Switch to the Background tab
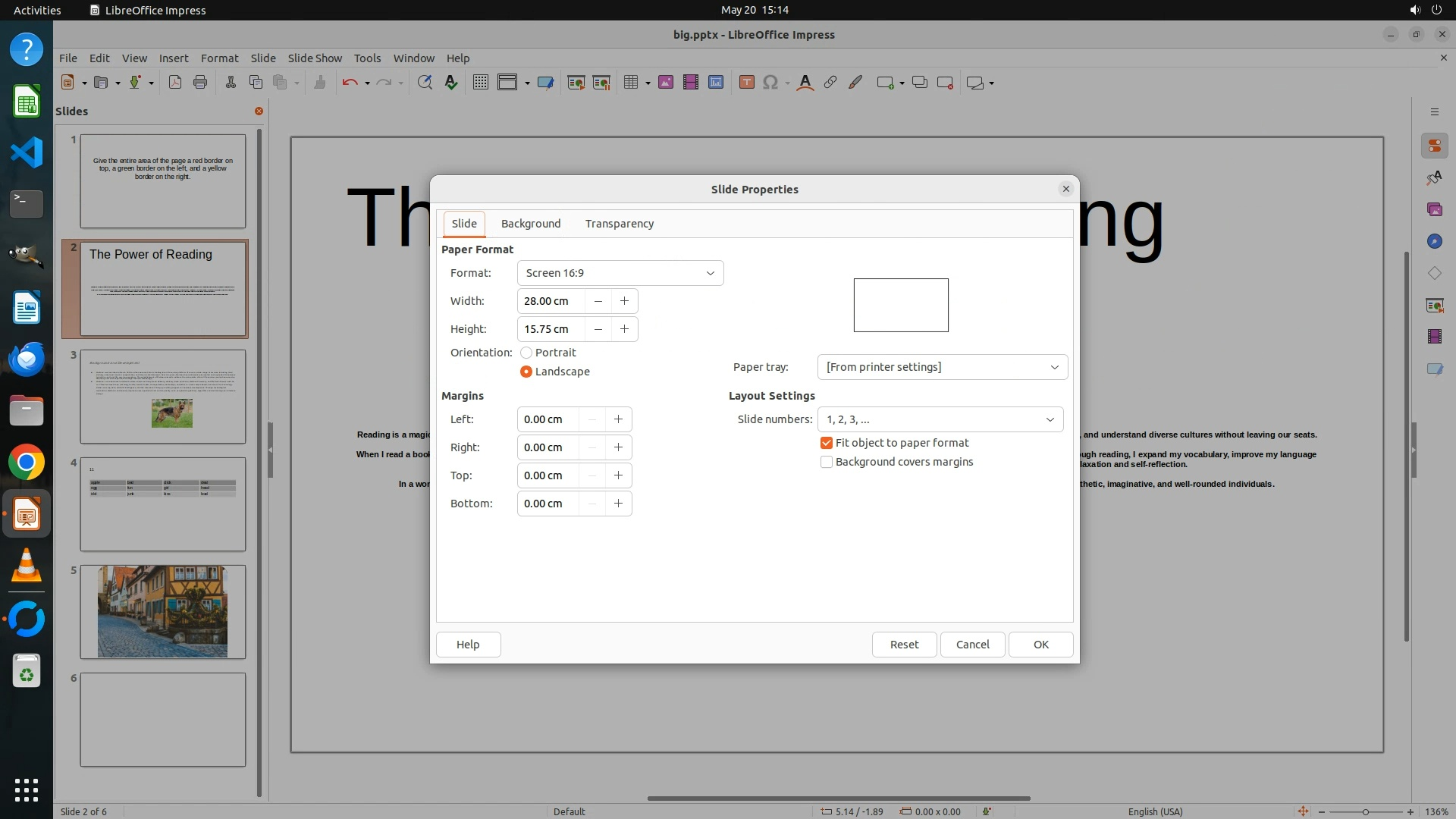This screenshot has width=1456, height=819. 531,224
